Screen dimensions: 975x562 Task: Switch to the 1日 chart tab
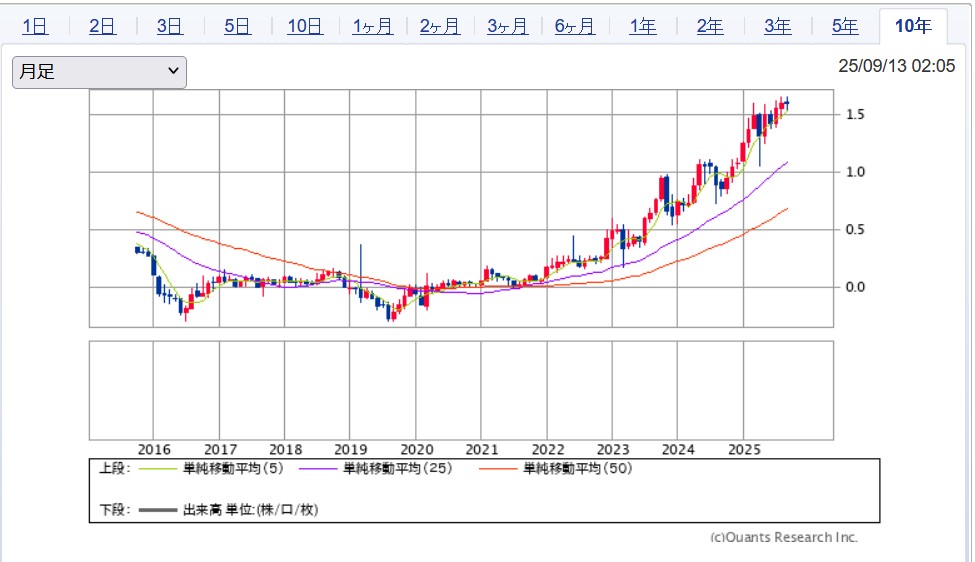(x=35, y=26)
